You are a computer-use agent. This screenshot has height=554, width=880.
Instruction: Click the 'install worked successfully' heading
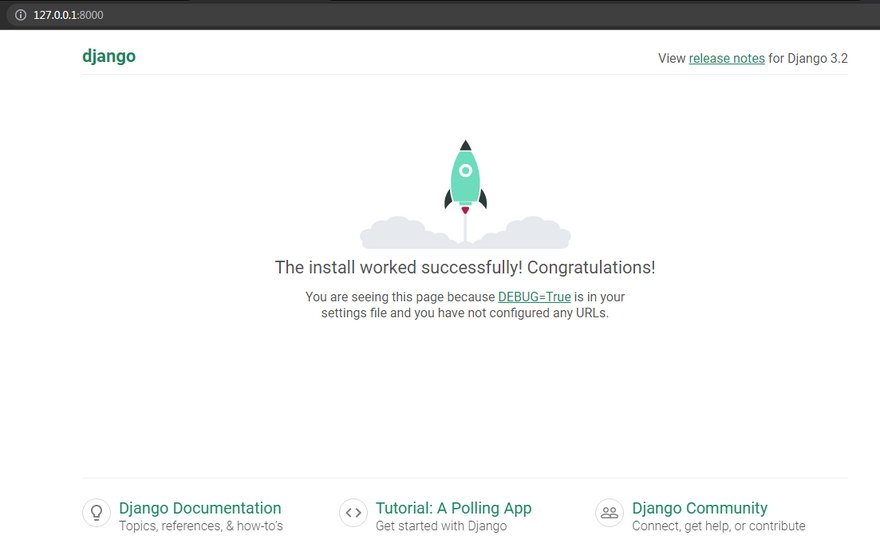click(465, 268)
